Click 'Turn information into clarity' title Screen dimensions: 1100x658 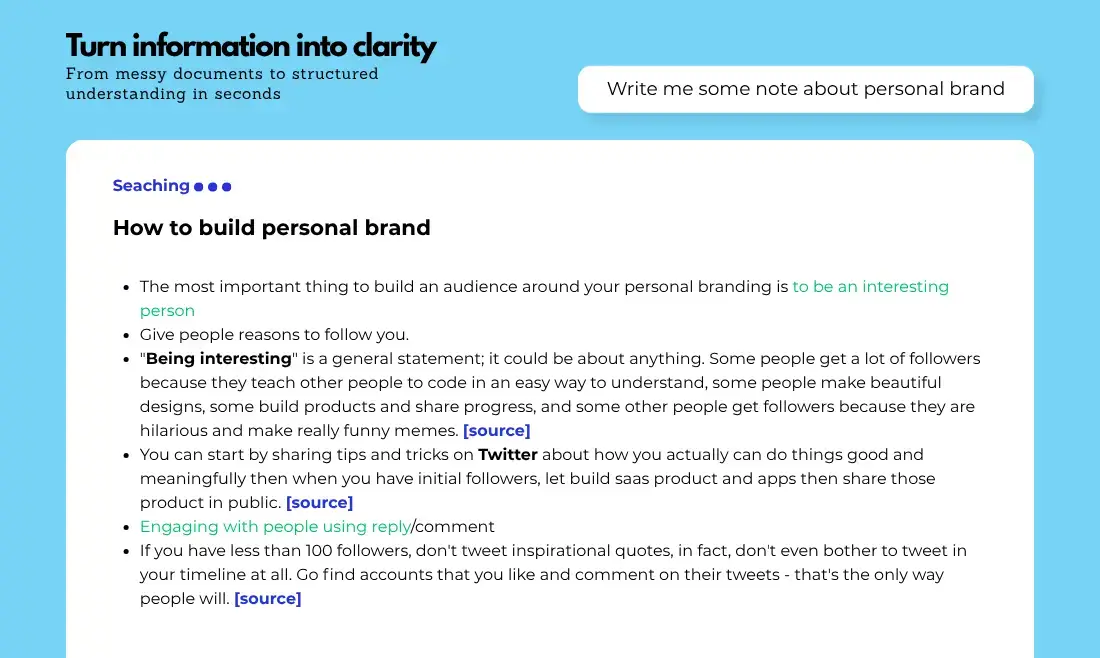coord(250,47)
